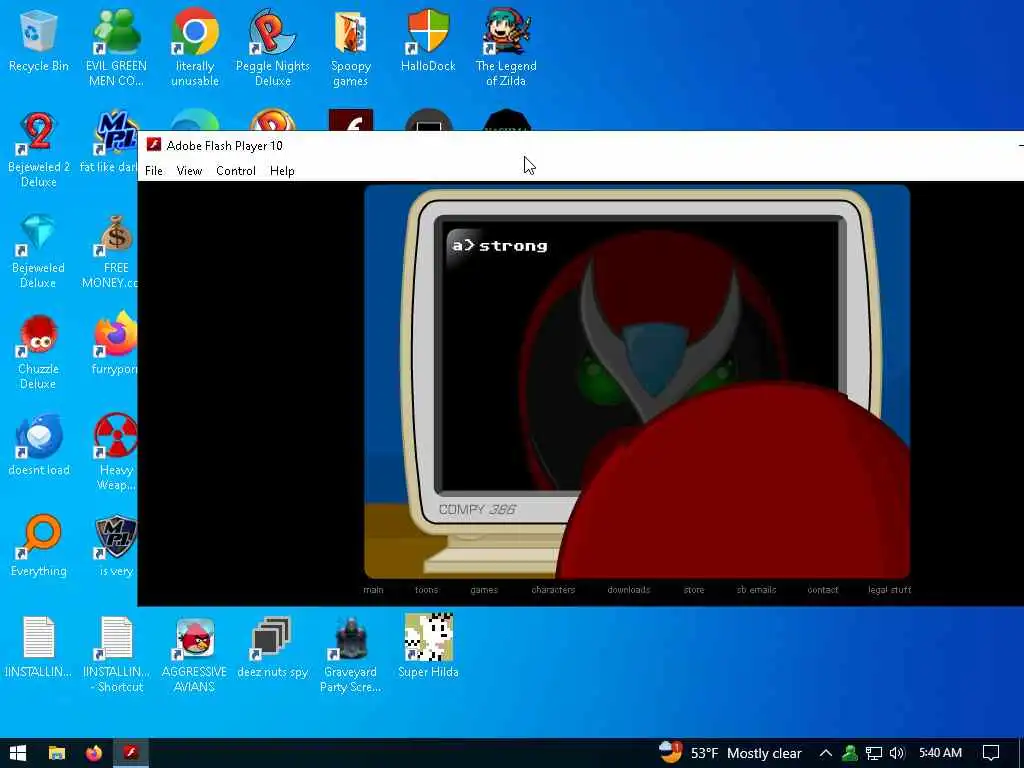Open 'doesnt load' Thunderbird shortcut

coord(39,446)
